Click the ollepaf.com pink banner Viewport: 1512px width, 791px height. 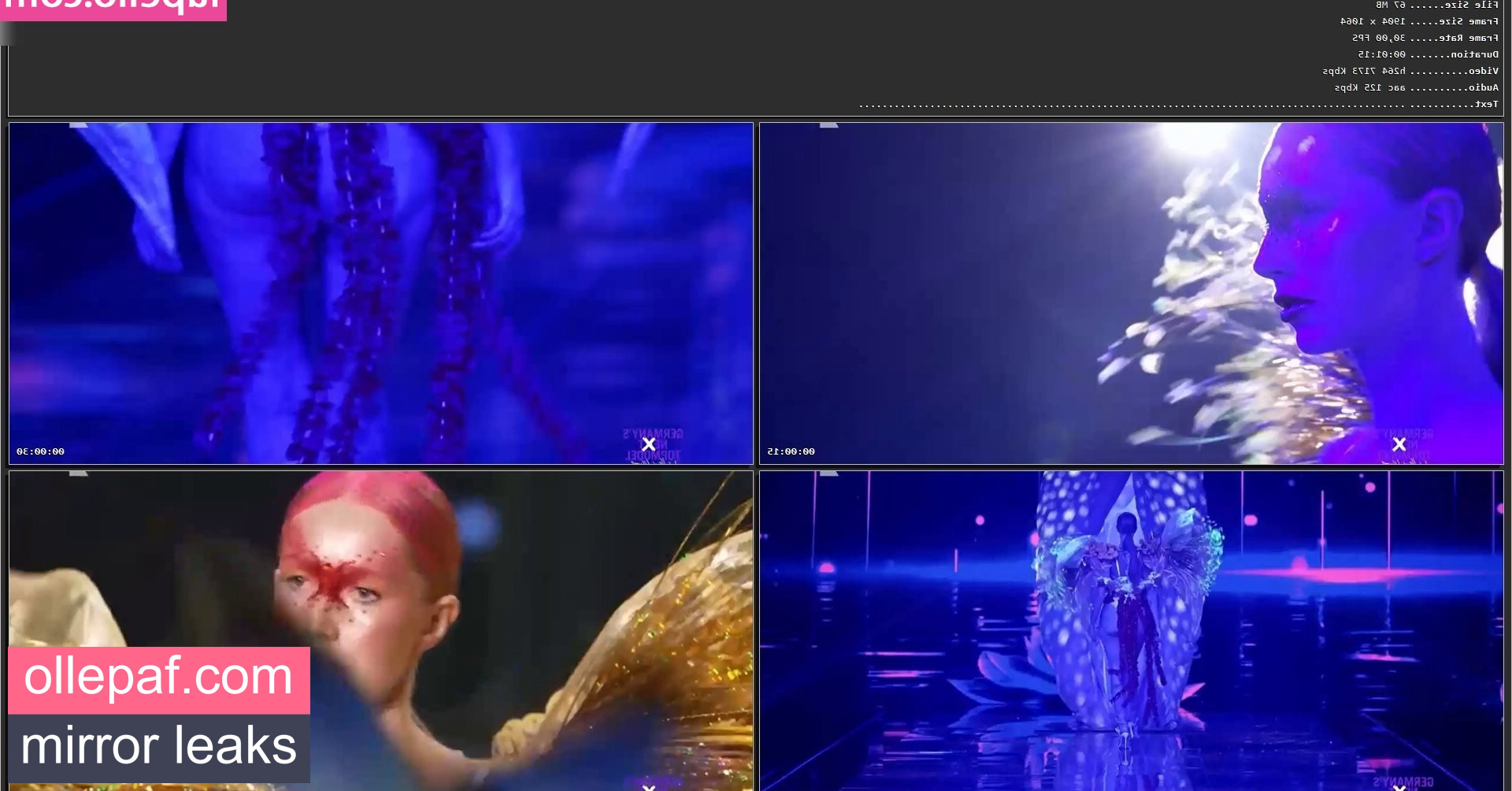[159, 680]
